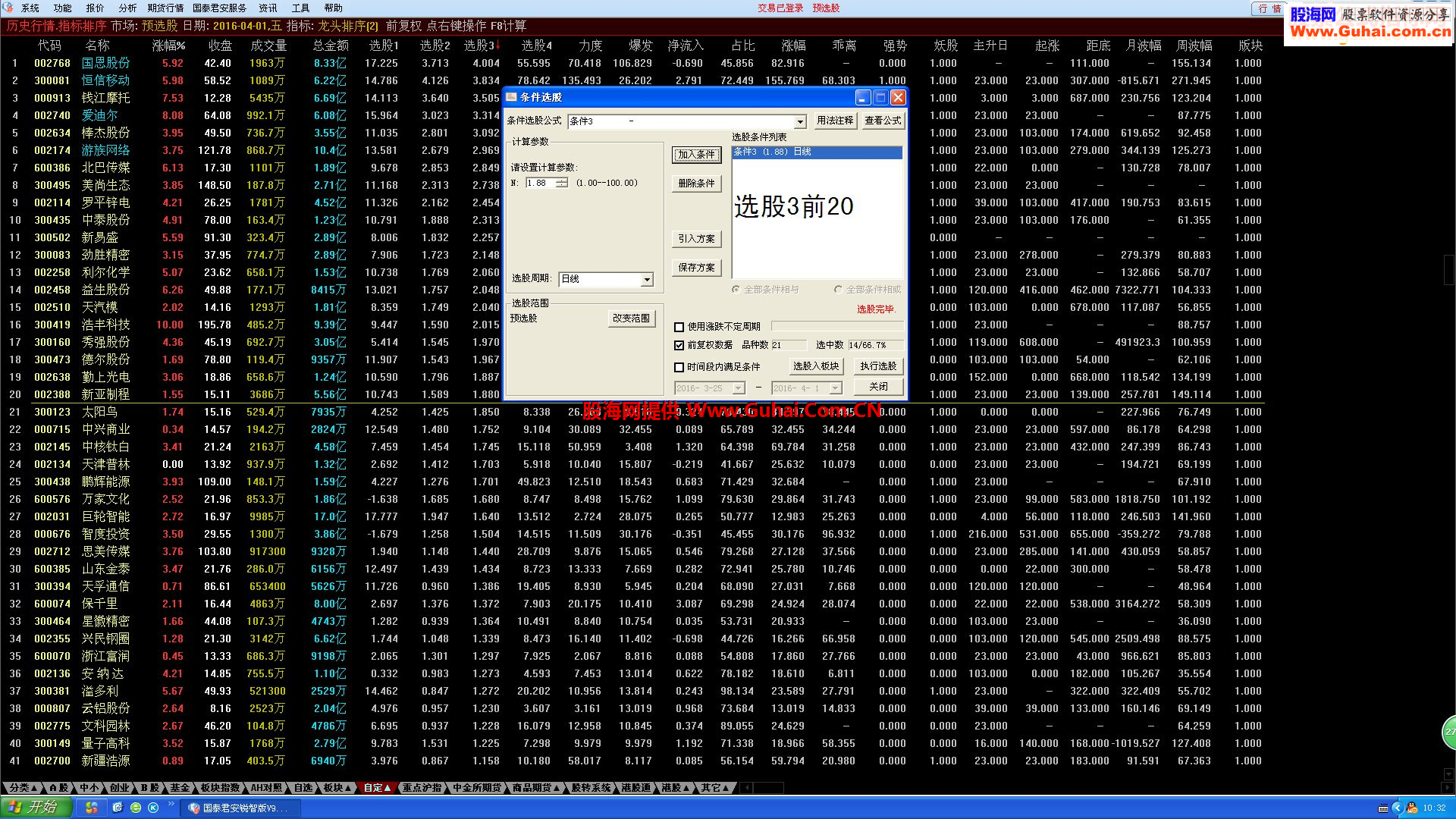The height and width of the screenshot is (819, 1456).
Task: Enable the 时间段内满足条件 checkbox
Action: click(x=679, y=367)
